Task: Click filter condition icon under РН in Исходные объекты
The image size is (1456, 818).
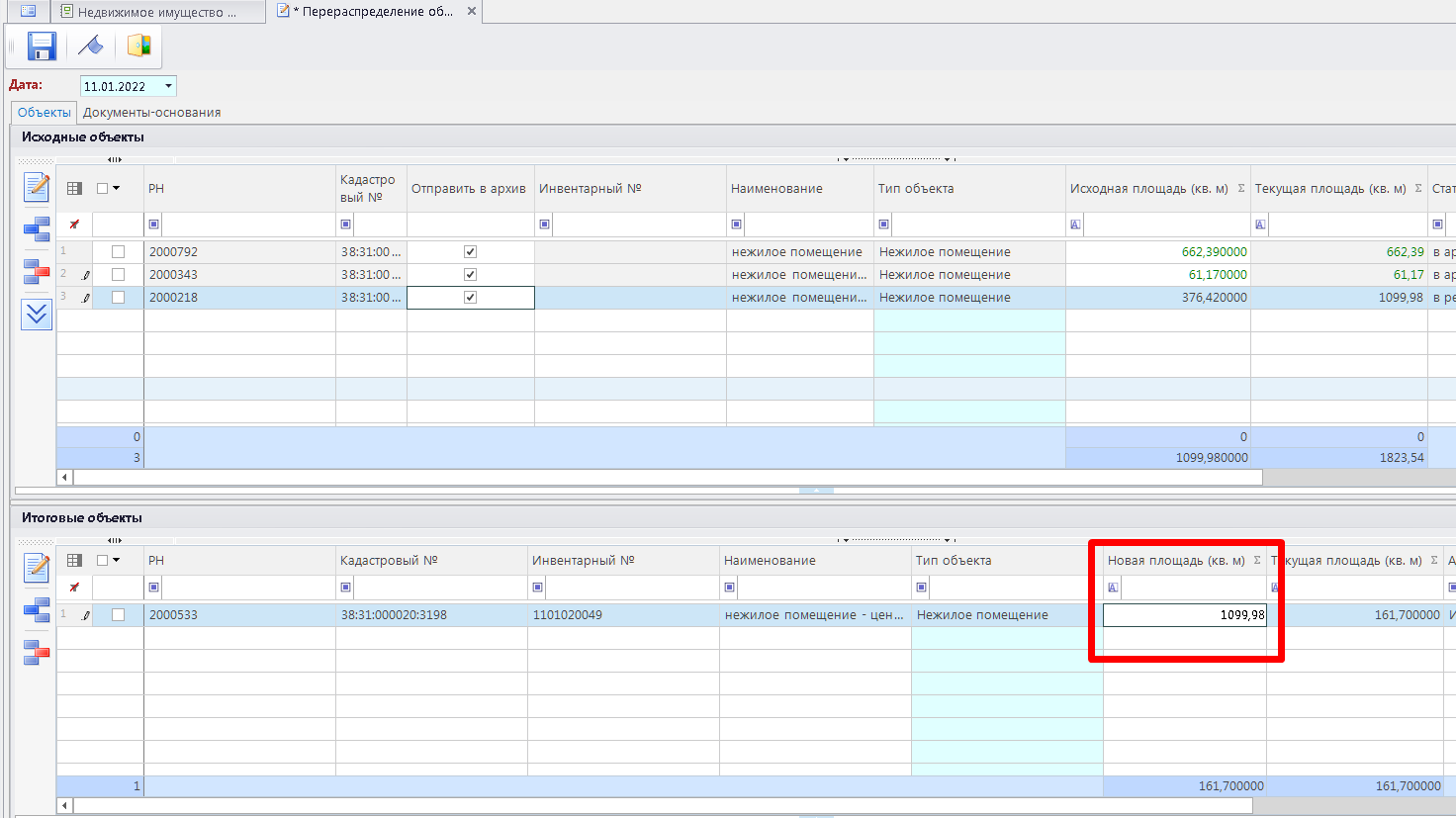Action: click(x=153, y=225)
